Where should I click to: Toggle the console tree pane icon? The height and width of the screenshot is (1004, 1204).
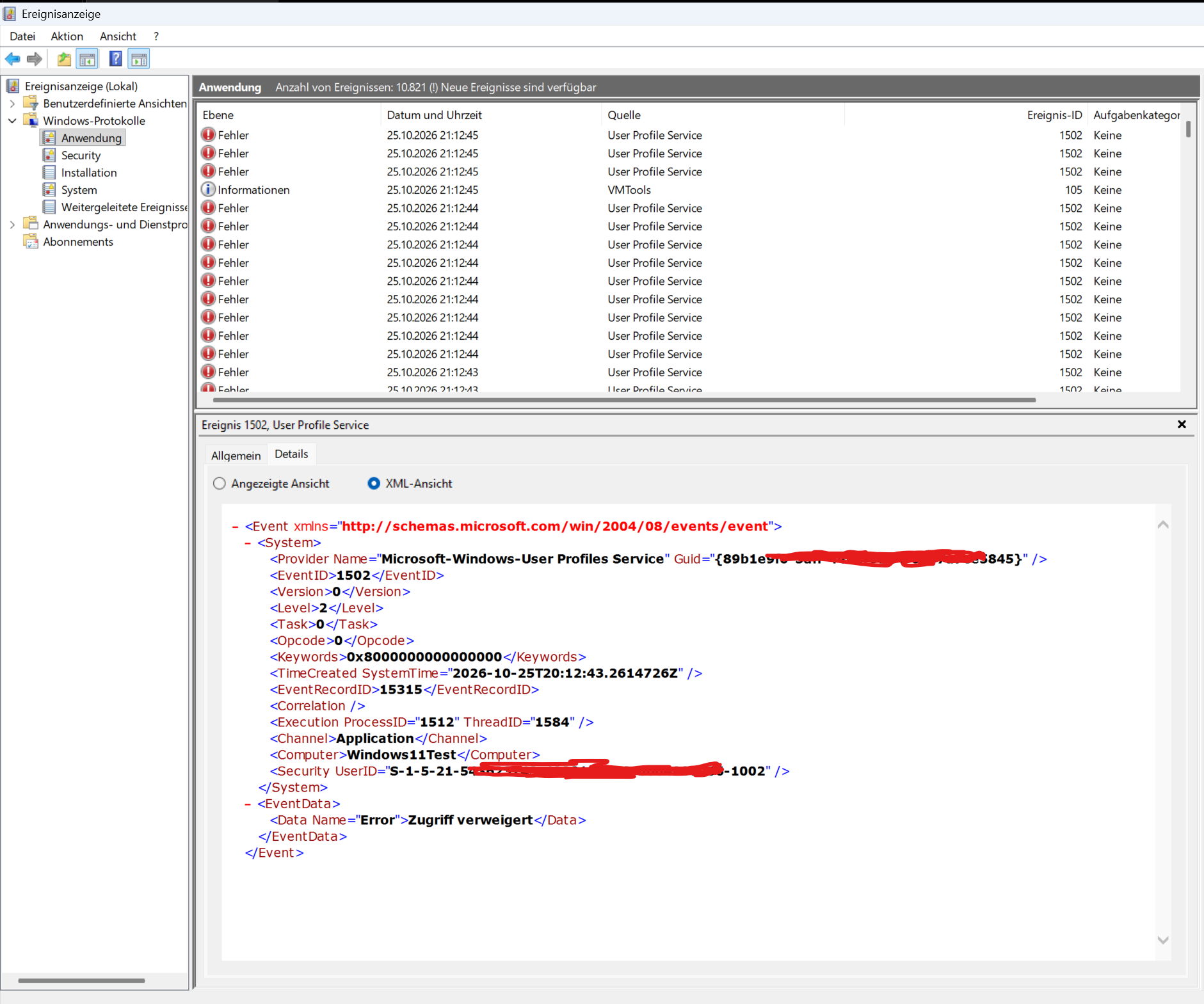(x=87, y=60)
